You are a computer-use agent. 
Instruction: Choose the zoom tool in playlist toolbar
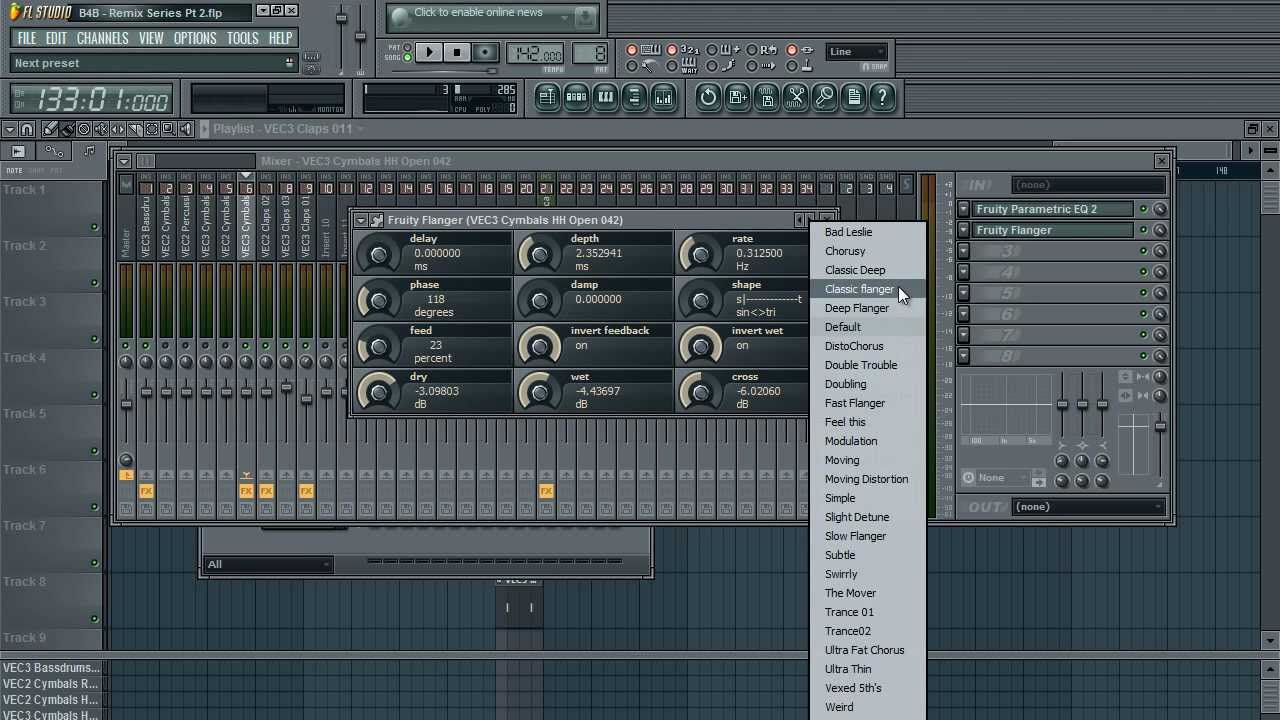169,129
